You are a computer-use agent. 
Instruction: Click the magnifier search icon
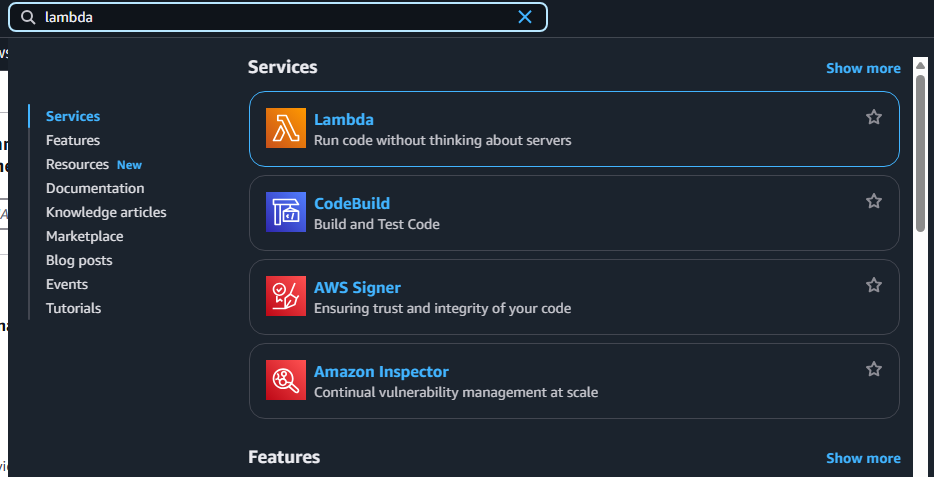tap(28, 17)
